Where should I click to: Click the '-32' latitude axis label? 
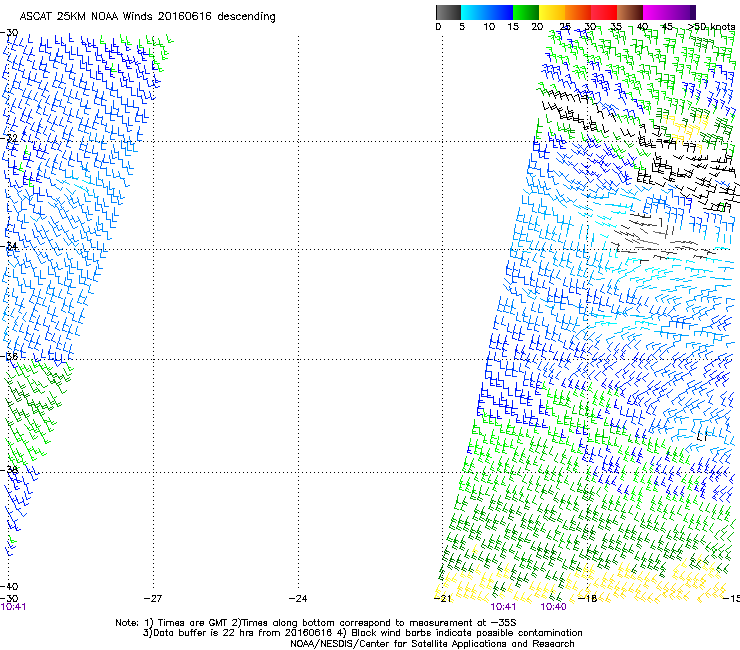click(x=9, y=138)
